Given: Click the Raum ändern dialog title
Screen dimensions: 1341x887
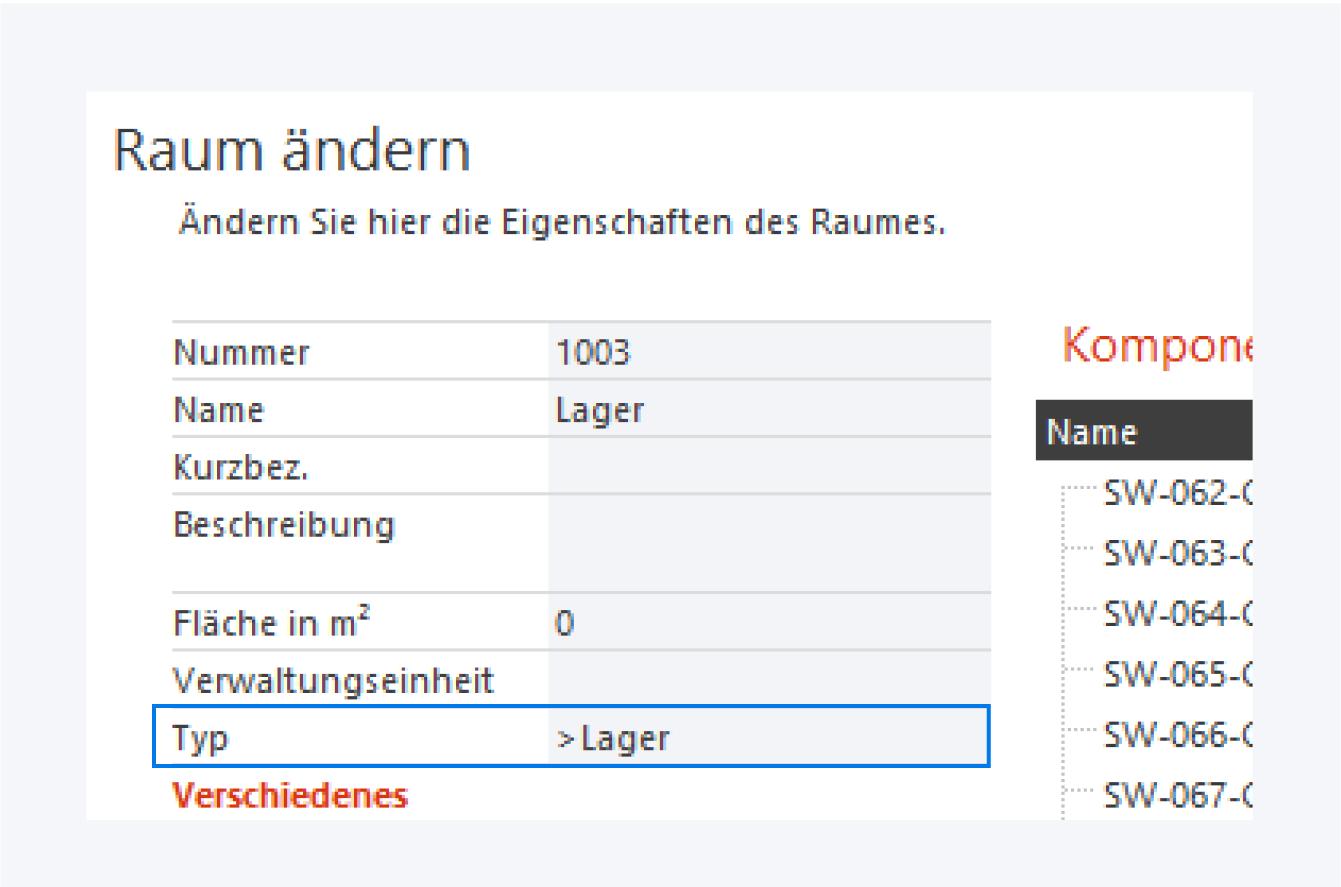Looking at the screenshot, I should click(x=291, y=153).
